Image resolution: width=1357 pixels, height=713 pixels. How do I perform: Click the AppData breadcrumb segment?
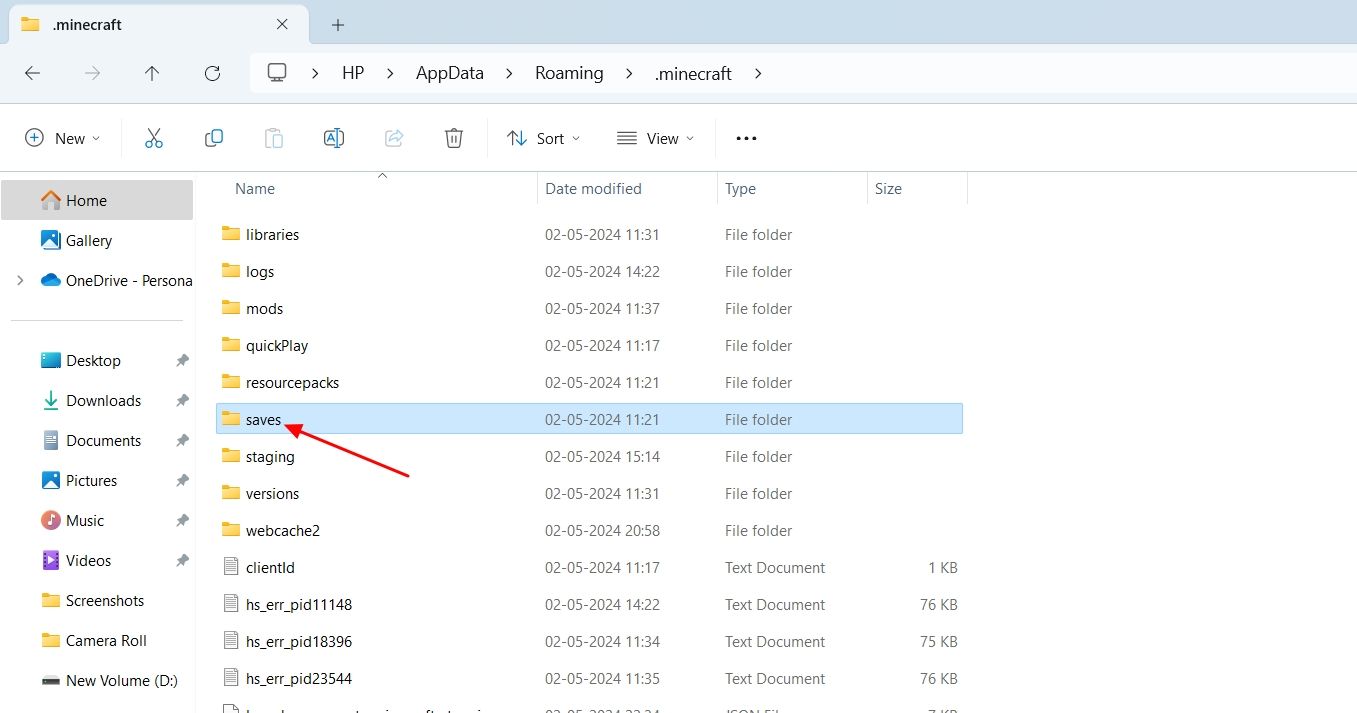[449, 73]
